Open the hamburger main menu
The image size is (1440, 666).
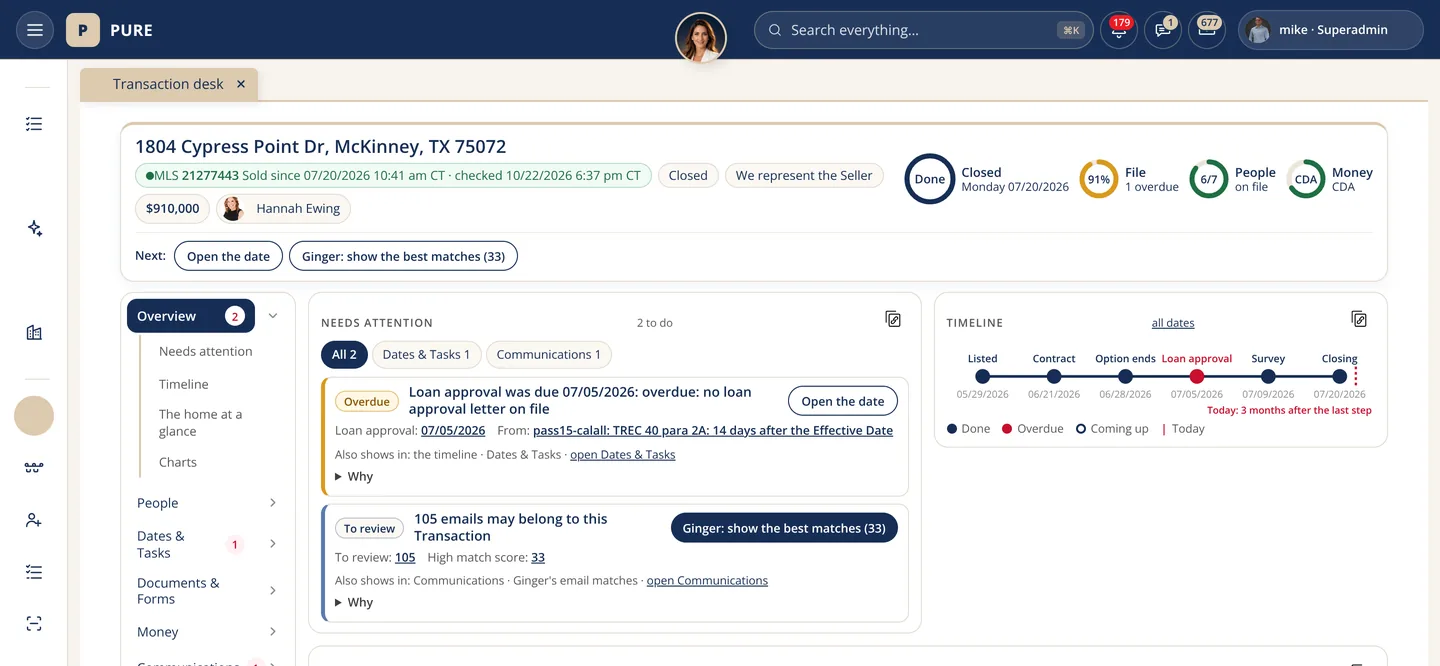point(35,30)
